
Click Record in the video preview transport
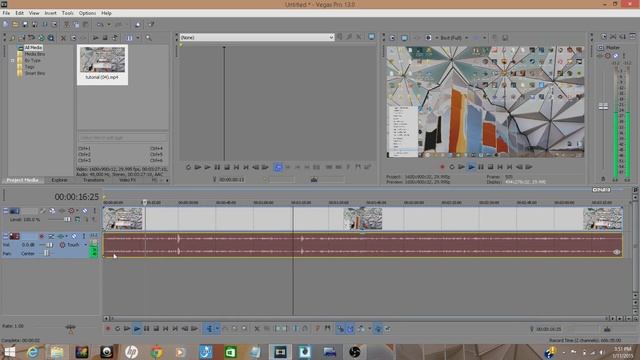point(442,167)
